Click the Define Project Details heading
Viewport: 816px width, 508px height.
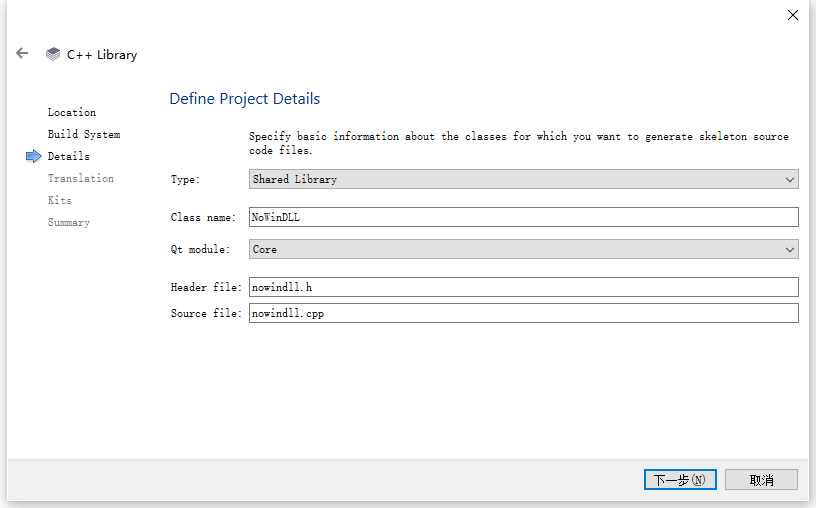click(x=245, y=99)
